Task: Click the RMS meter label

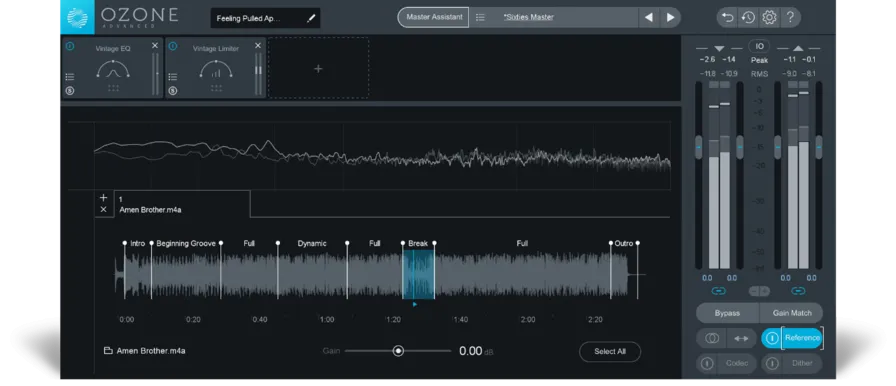Action: (759, 74)
